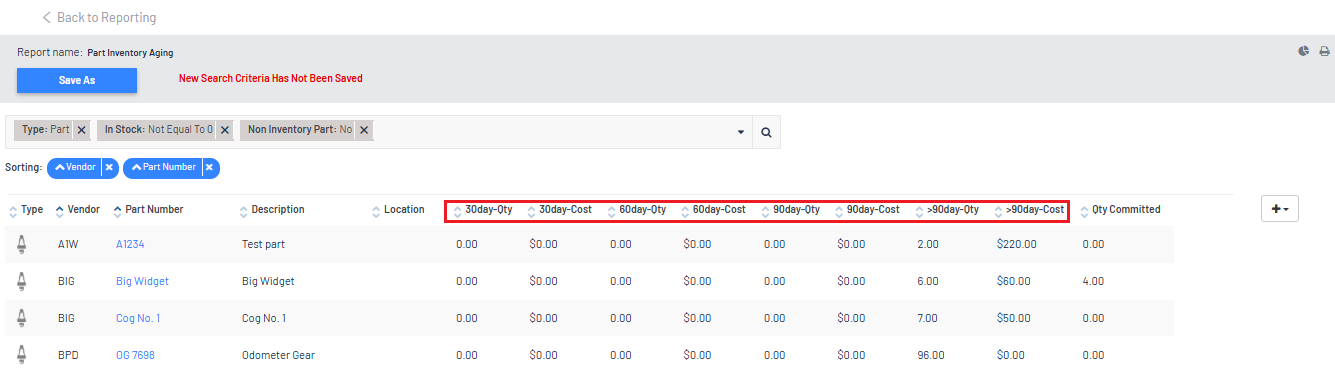Open the add column plus dropdown

pos(1279,209)
